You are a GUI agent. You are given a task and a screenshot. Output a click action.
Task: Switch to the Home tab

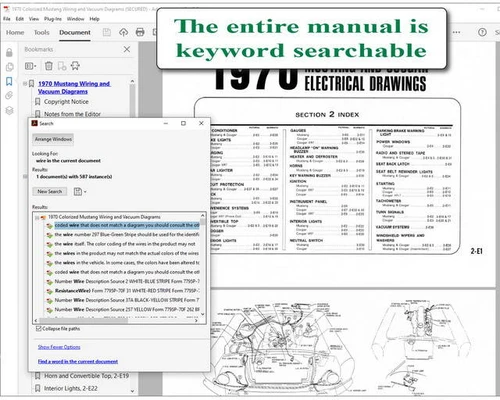pos(15,32)
